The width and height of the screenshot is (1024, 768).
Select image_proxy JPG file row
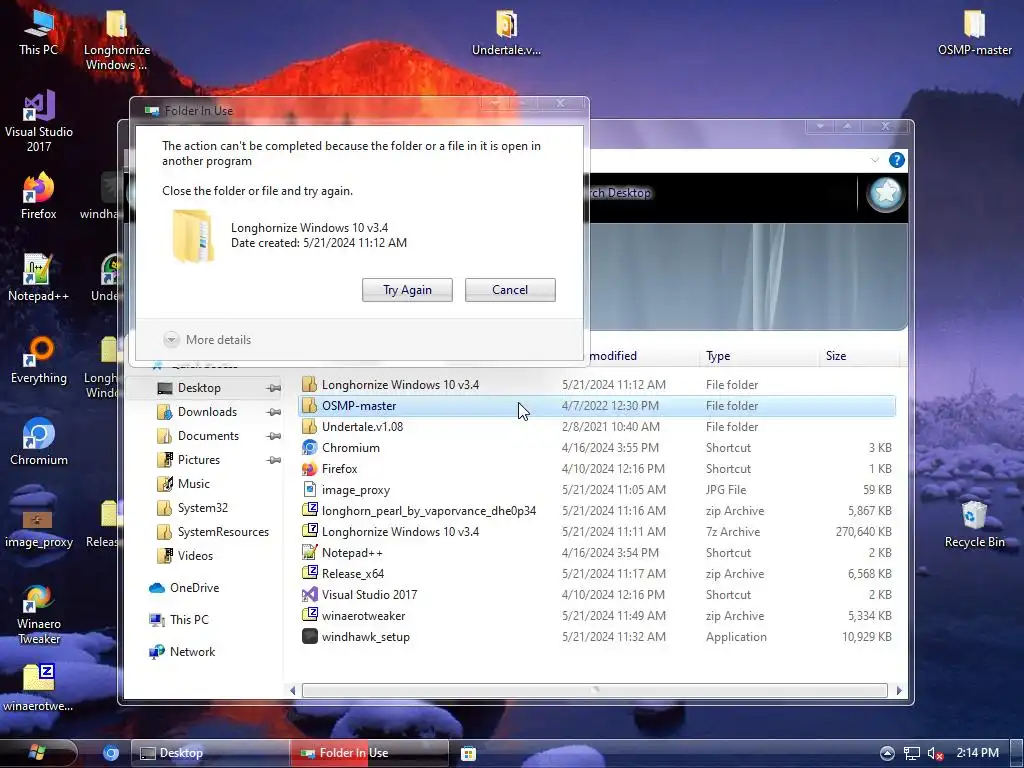[597, 490]
